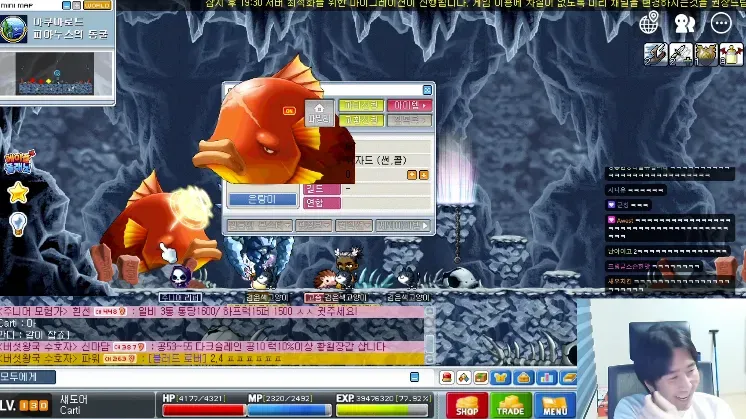
Task: Expand the grayed button under Item button
Action: coord(409,120)
